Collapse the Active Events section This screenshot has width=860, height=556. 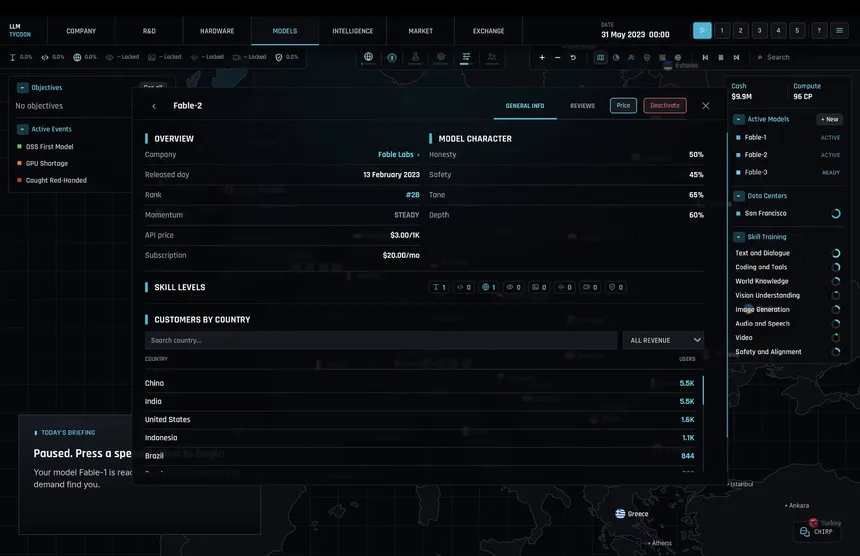click(22, 129)
